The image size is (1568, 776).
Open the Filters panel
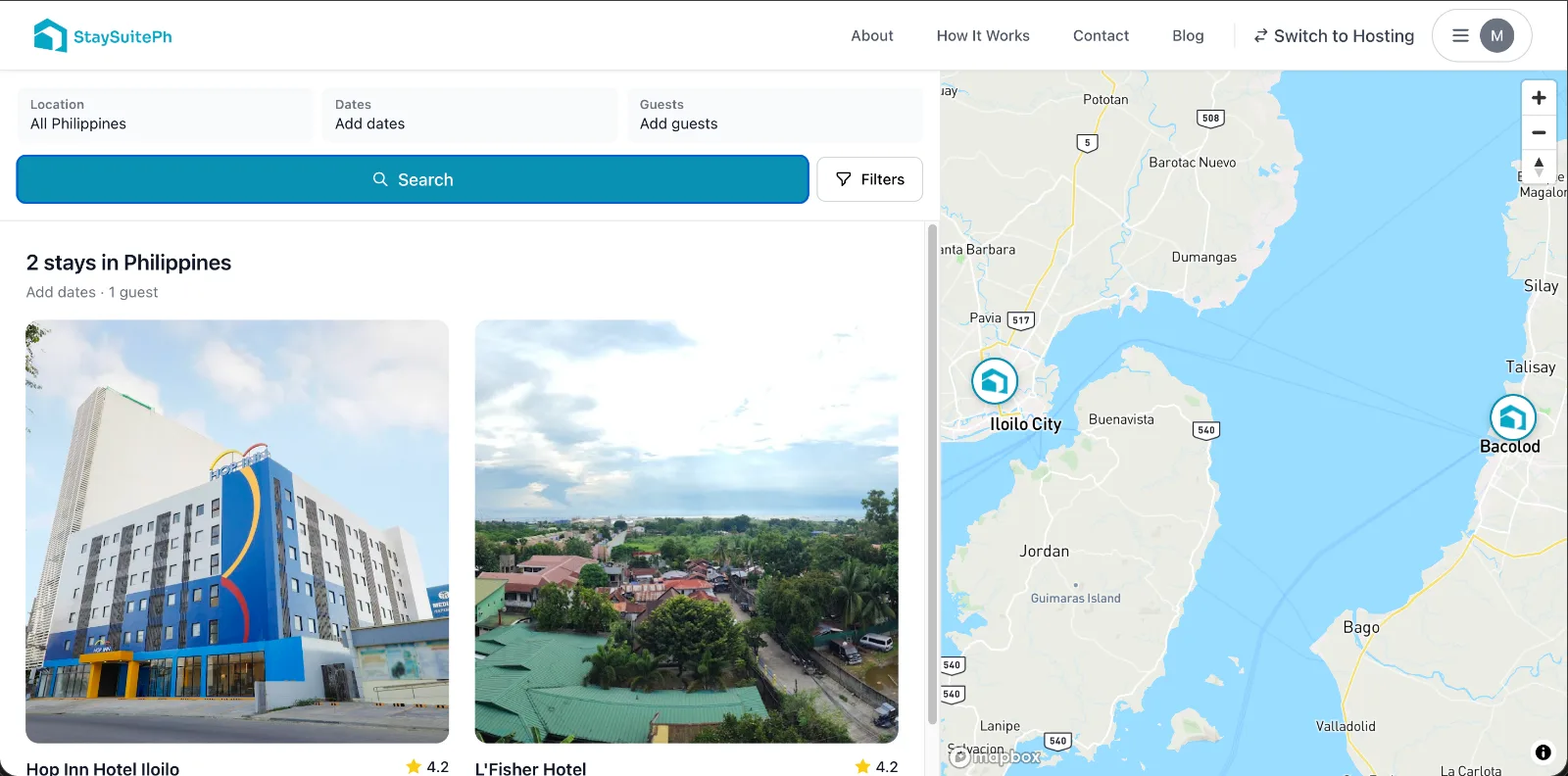pos(869,179)
